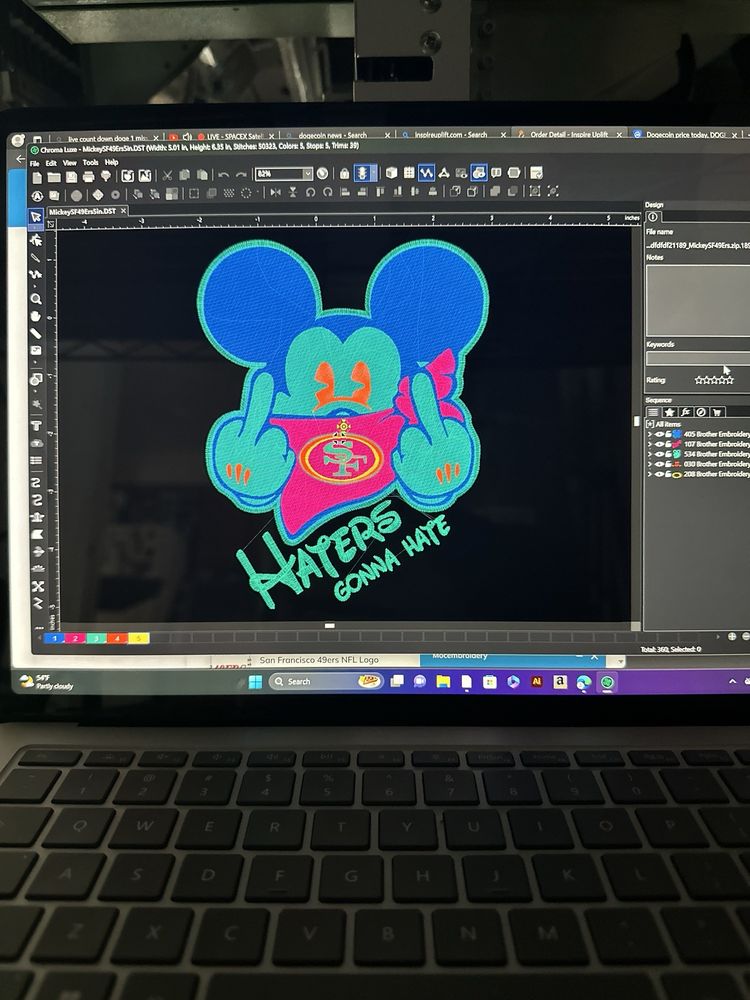
Task: Hide the 405 Brother Embroidery color layer
Action: [658, 434]
